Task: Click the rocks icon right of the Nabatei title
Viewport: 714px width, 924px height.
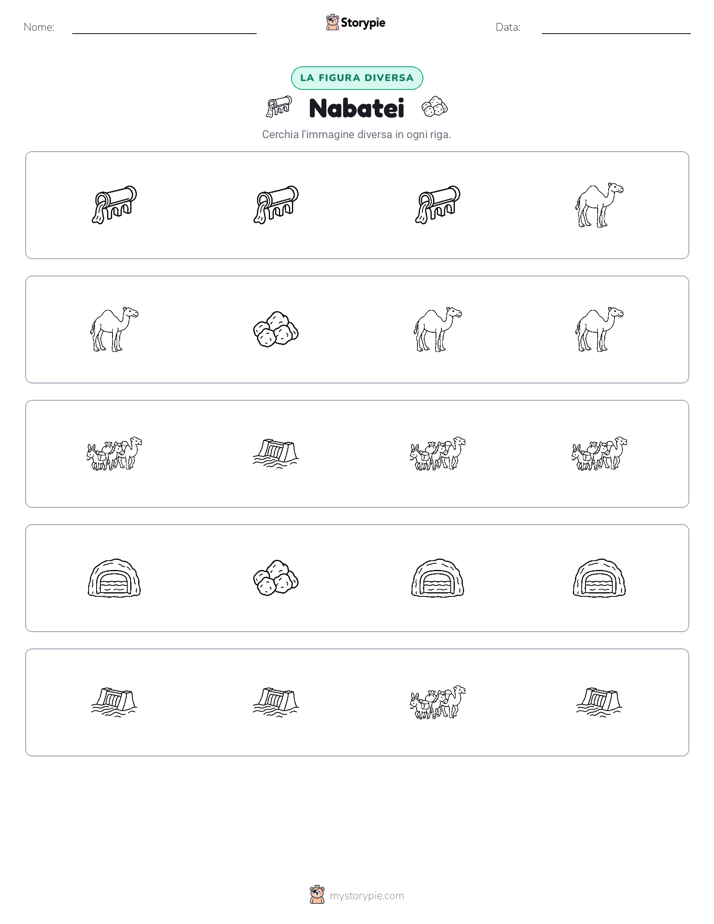Action: [x=434, y=107]
